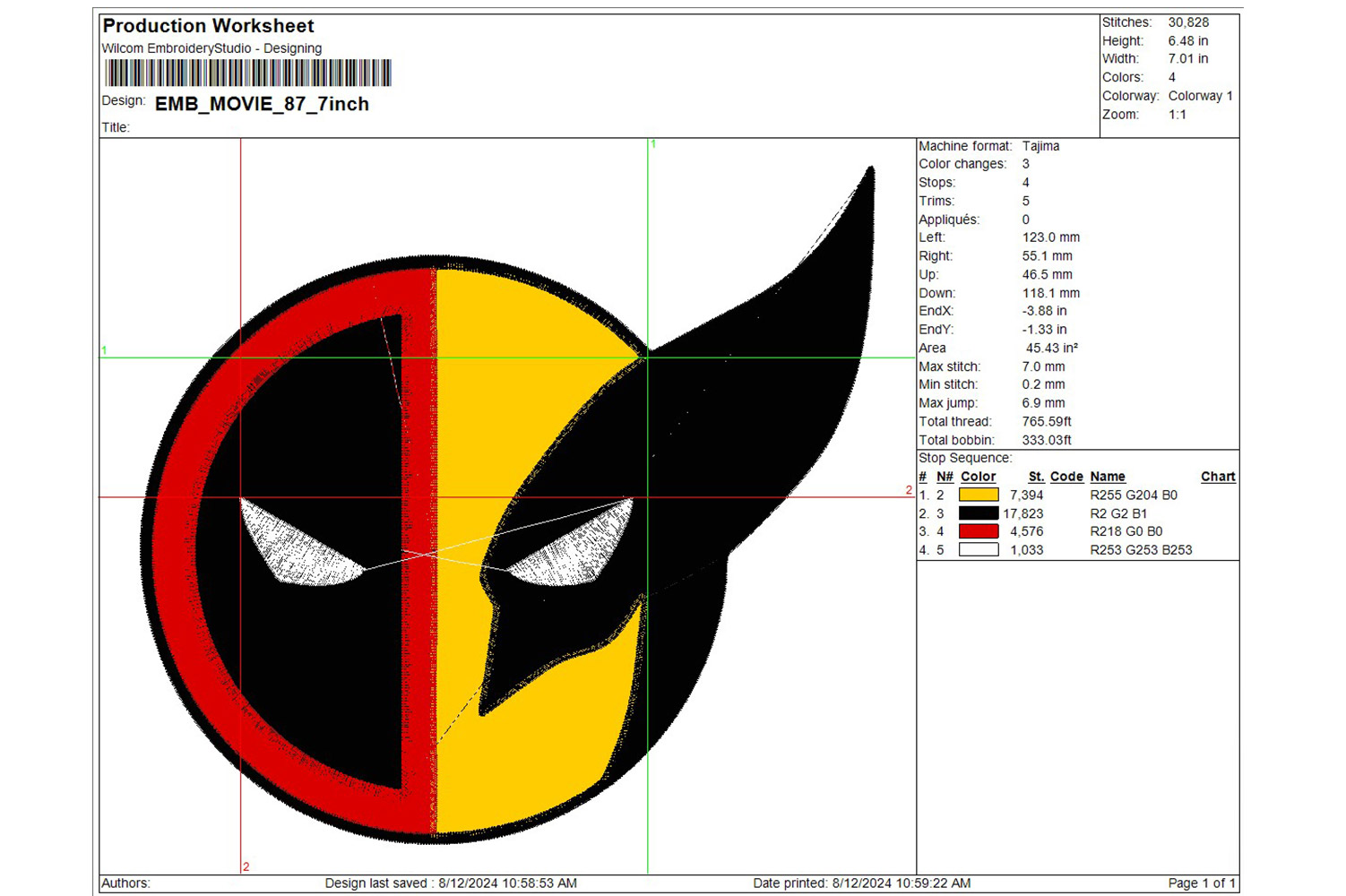Click the EndX value -3.88 in
The height and width of the screenshot is (896, 1346).
pyautogui.click(x=1045, y=311)
